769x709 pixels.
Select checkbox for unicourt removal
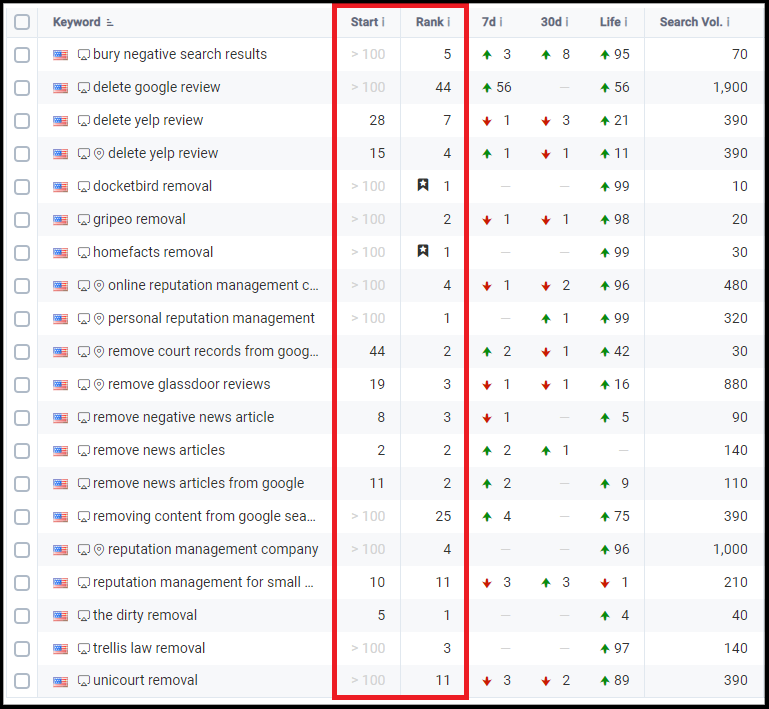pos(22,681)
